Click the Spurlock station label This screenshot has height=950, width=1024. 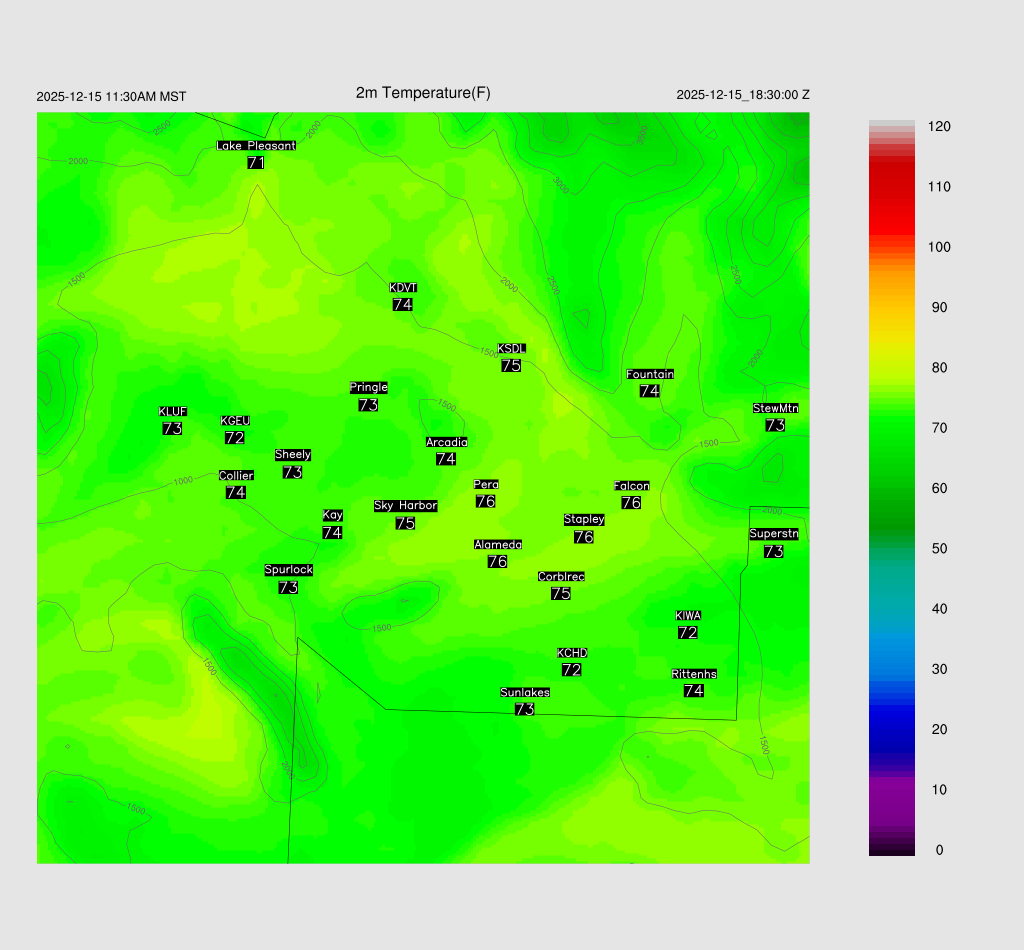tap(288, 570)
